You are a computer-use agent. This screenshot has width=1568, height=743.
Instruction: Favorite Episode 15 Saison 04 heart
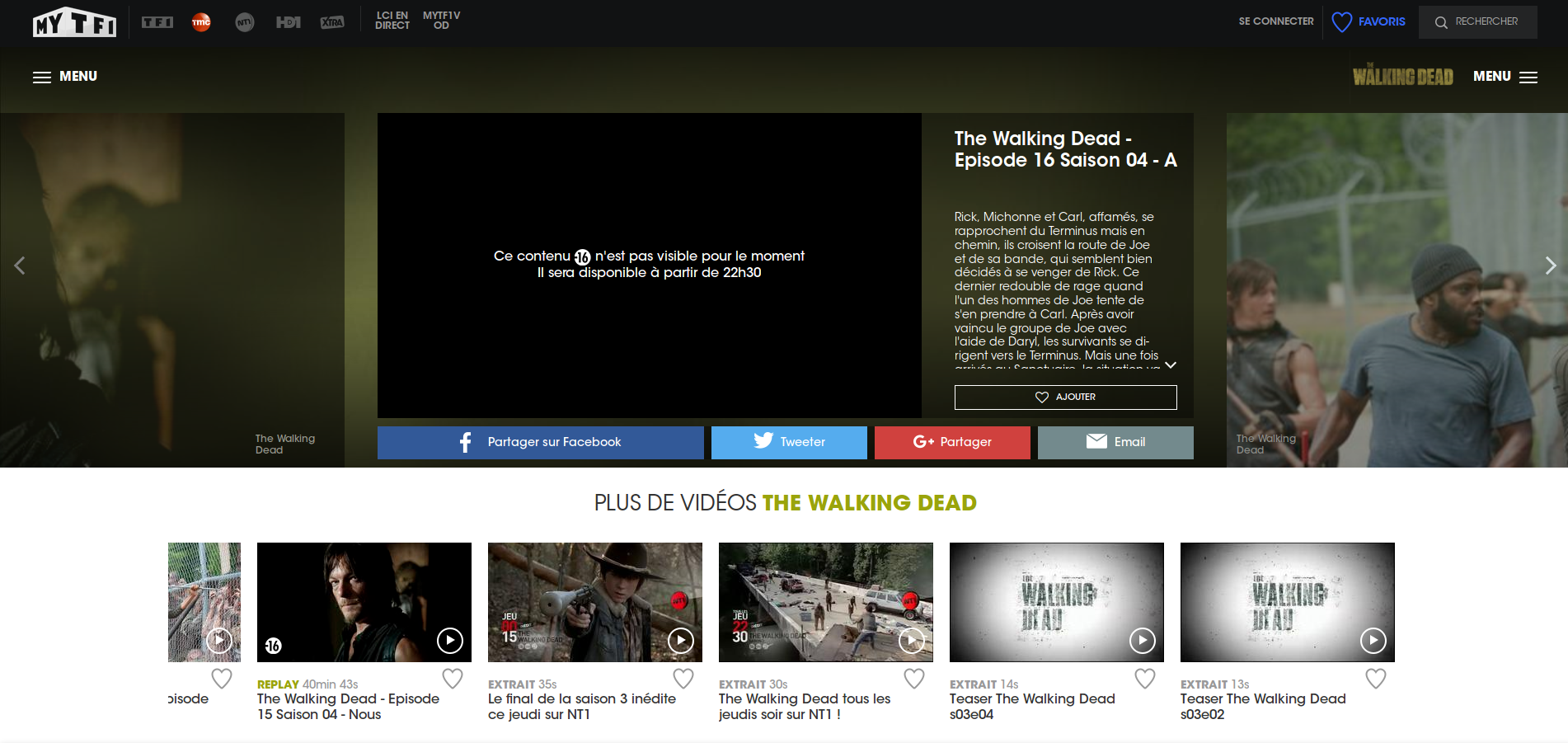(453, 679)
